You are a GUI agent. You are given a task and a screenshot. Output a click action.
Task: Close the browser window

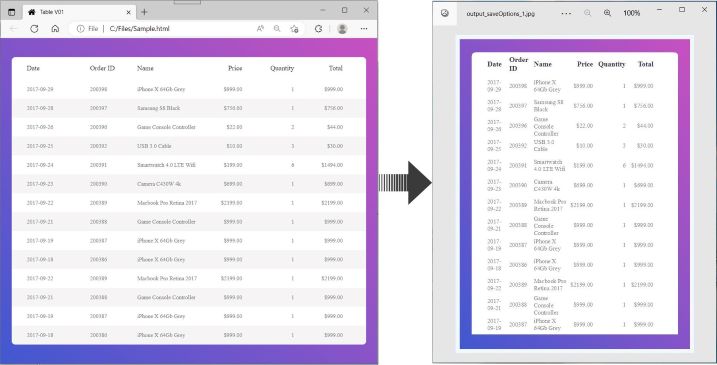(x=366, y=10)
